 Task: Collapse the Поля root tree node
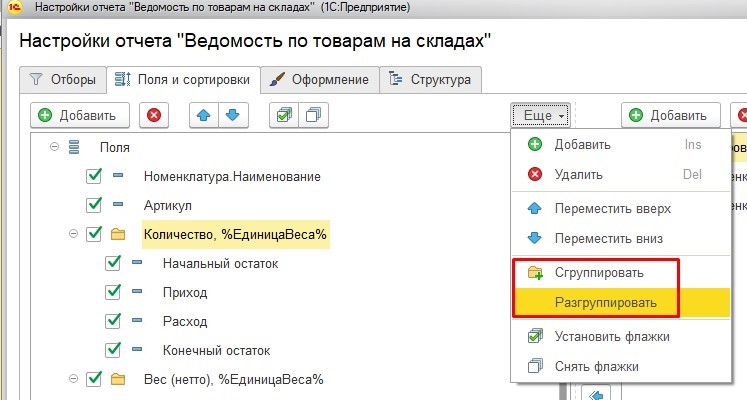click(54, 147)
